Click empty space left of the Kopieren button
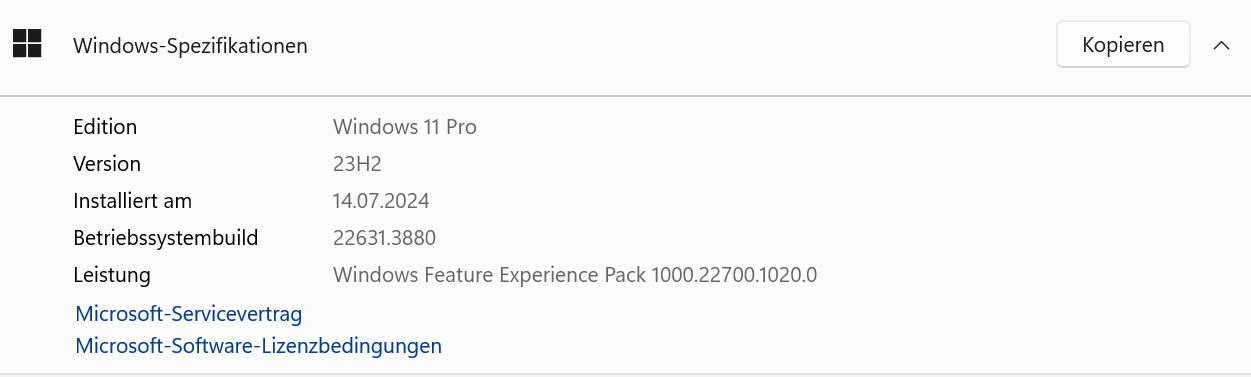This screenshot has height=377, width=1251. point(700,45)
